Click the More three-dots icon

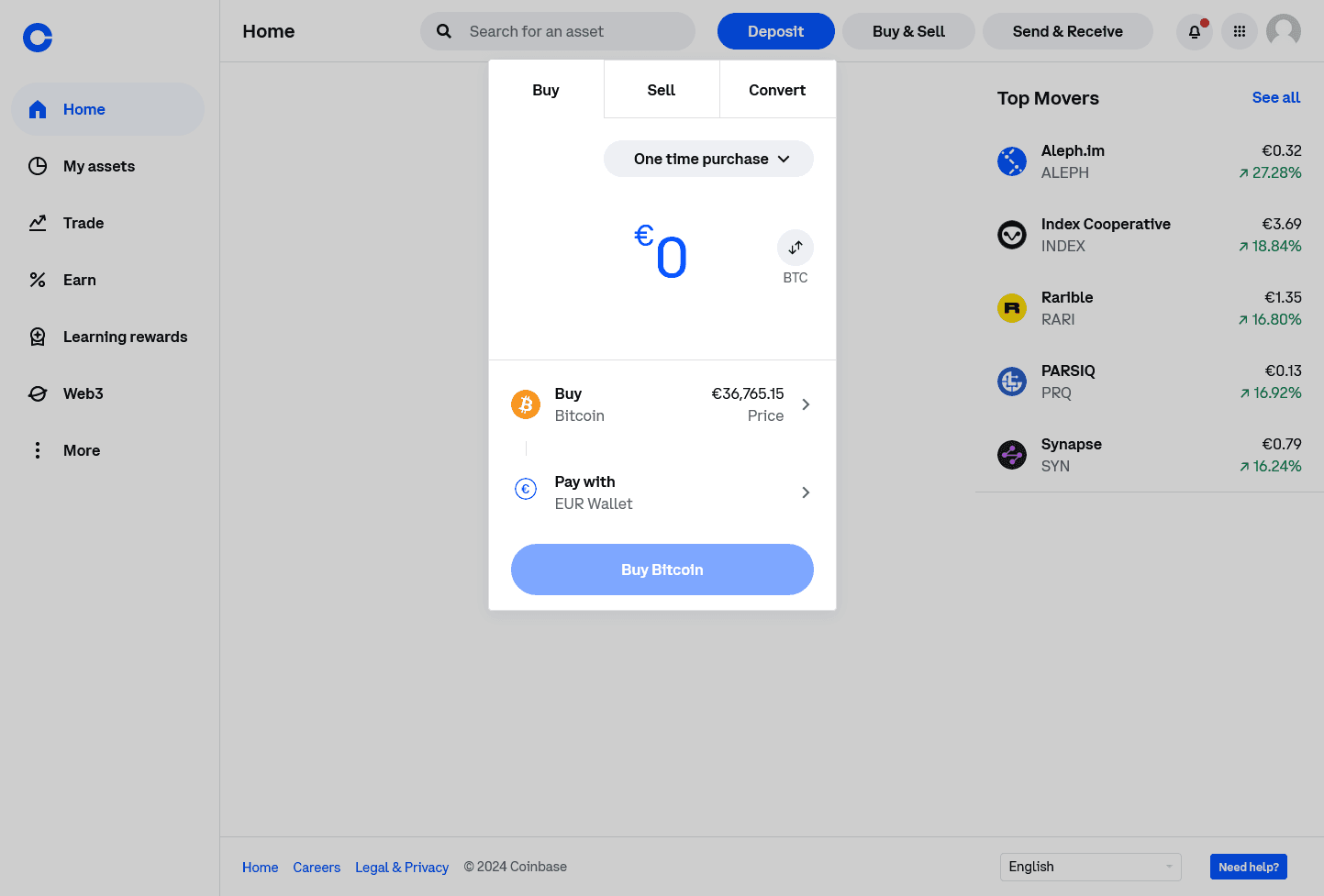click(x=38, y=450)
